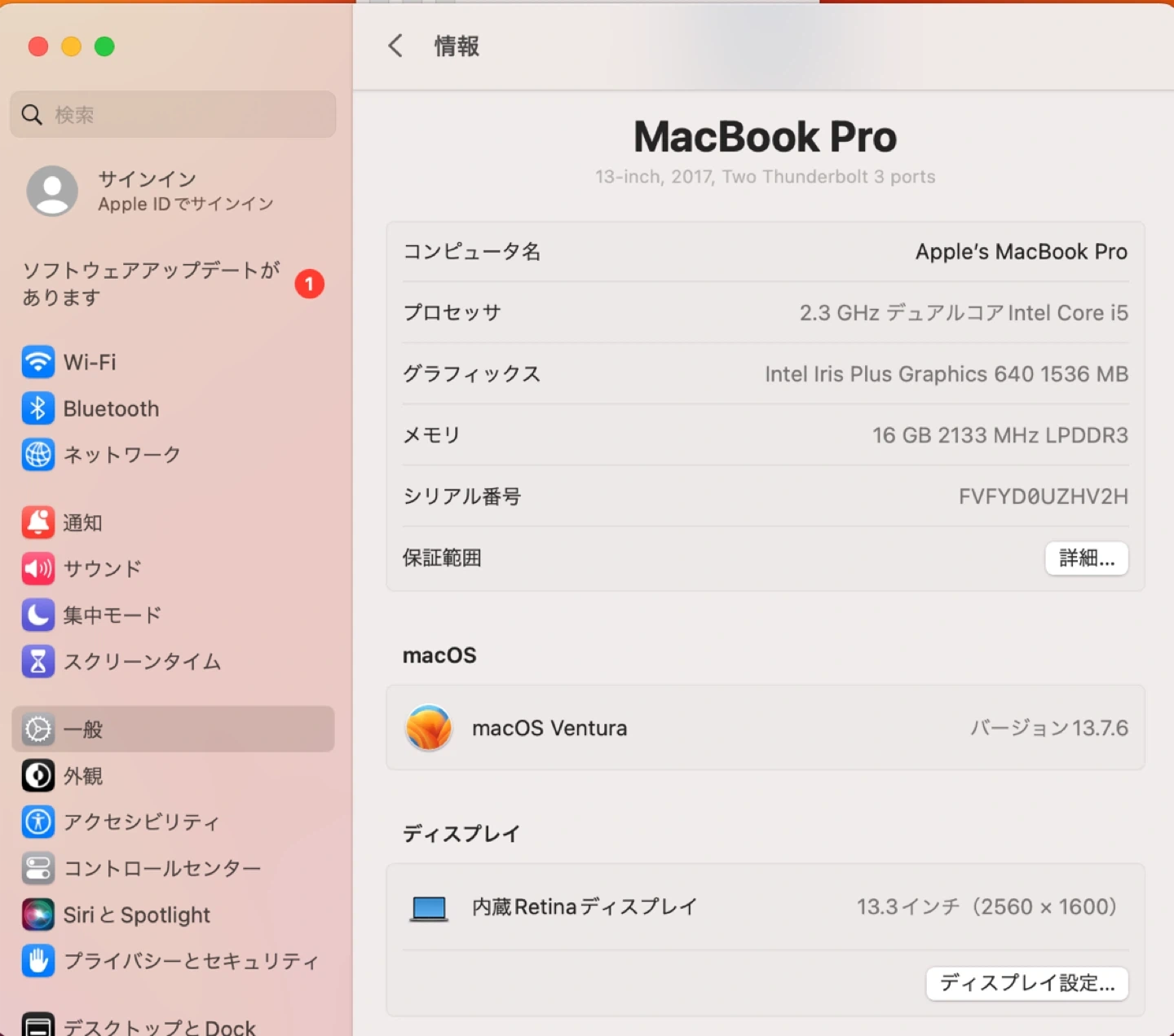
Task: Click the アクセシビリティ icon
Action: coord(38,822)
